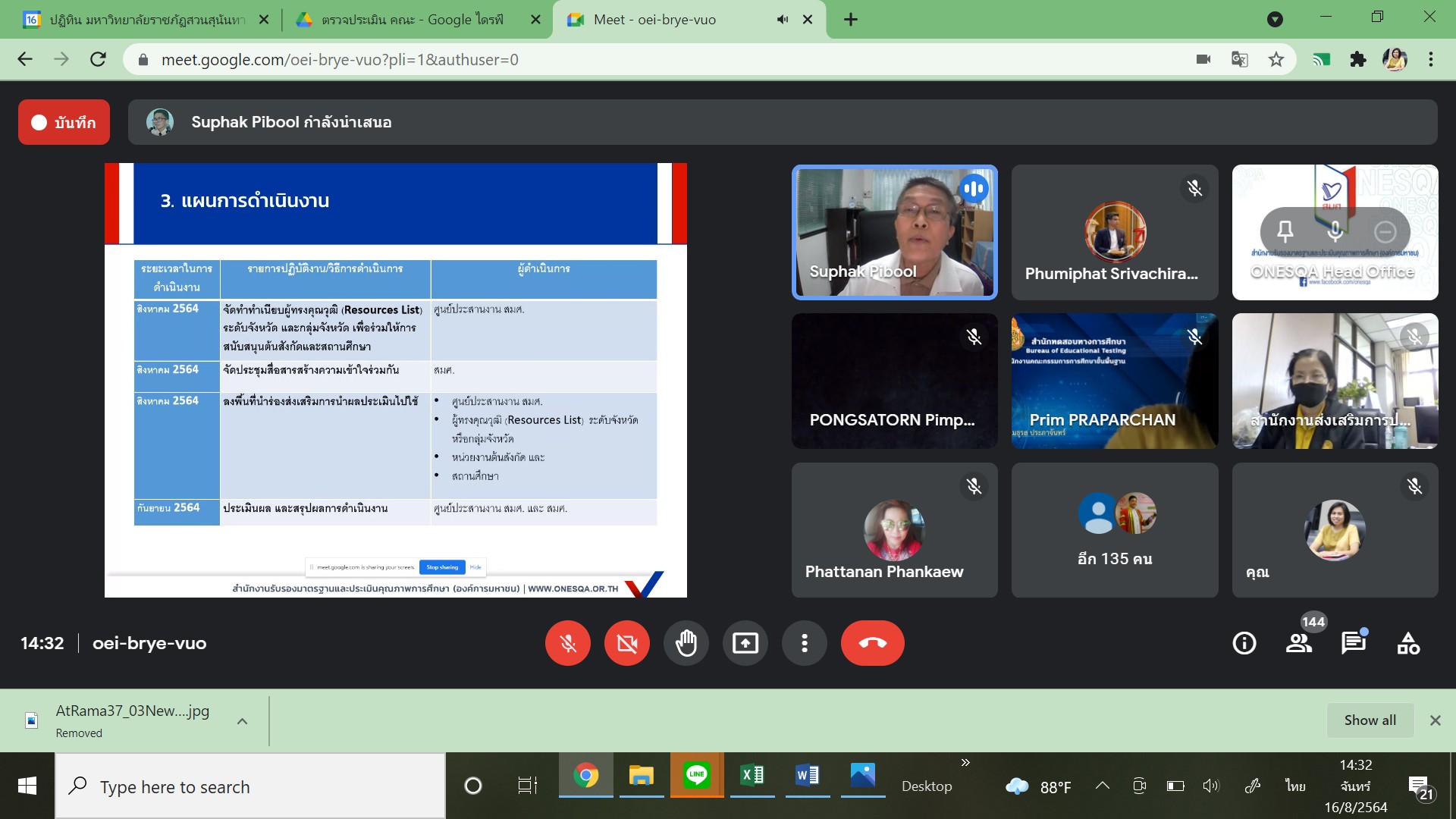Screen dimensions: 1456x819
Task: Toggle microphone mute button
Action: tap(567, 643)
